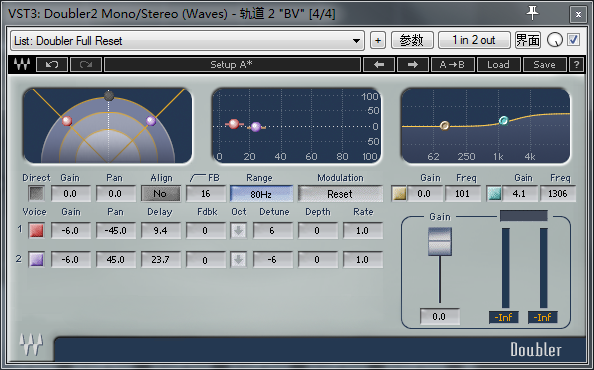Toggle Voice 2 purple enable button
The width and height of the screenshot is (594, 370).
click(x=37, y=259)
